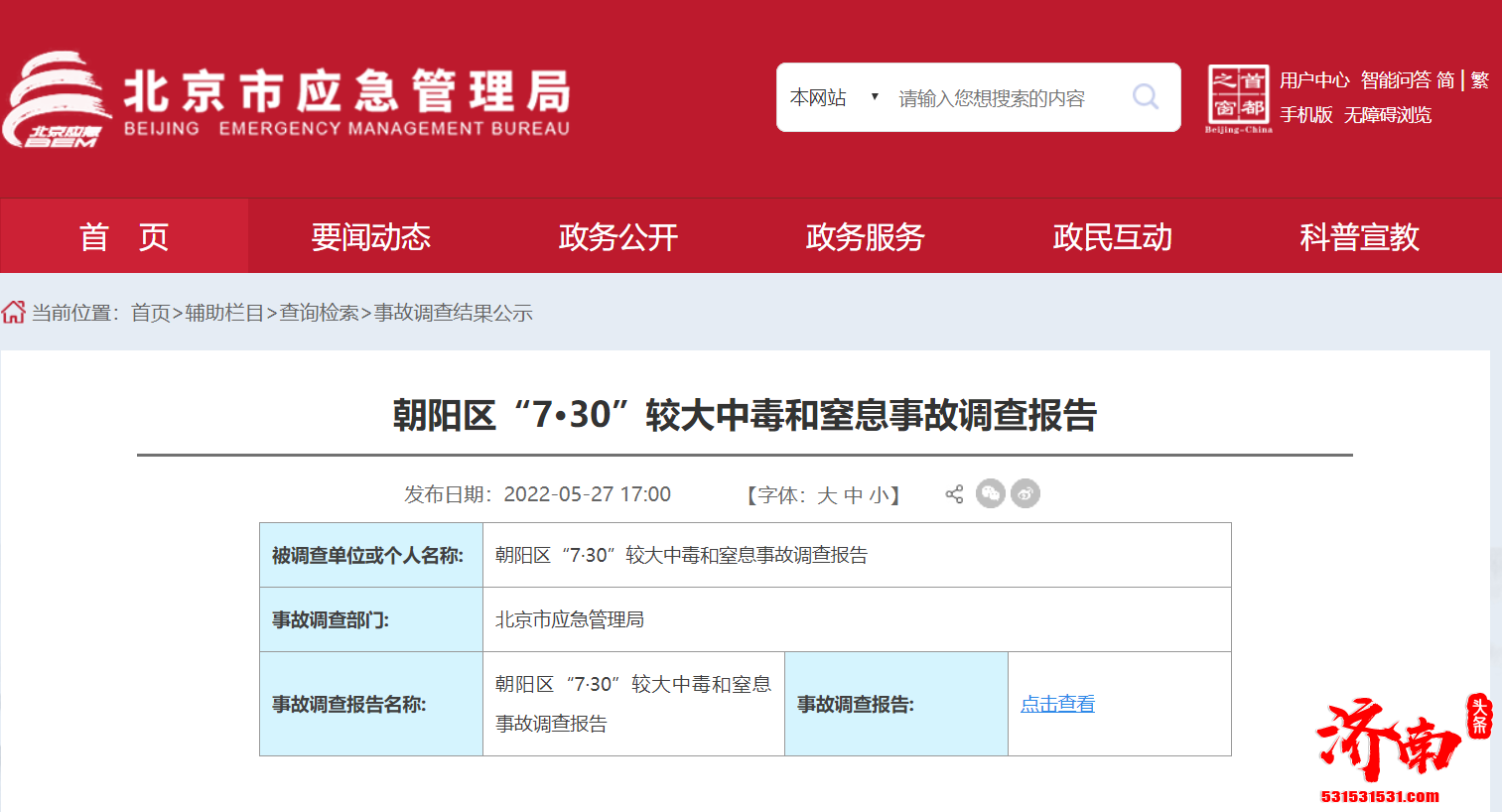Click the Beijing Emergency Management Bureau logo
1502x812 pixels.
click(x=288, y=101)
